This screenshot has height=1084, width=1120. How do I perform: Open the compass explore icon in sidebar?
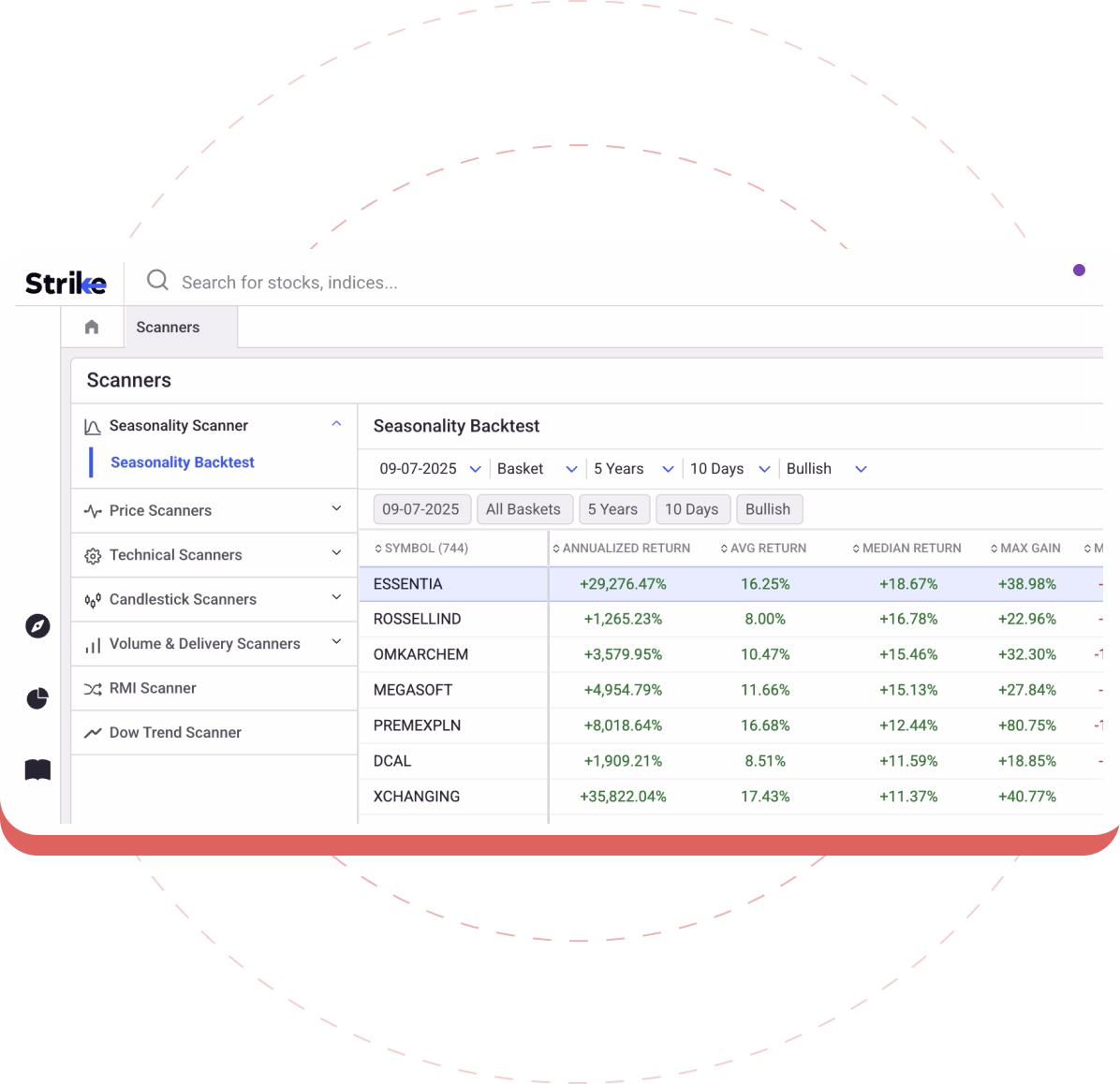pos(37,626)
